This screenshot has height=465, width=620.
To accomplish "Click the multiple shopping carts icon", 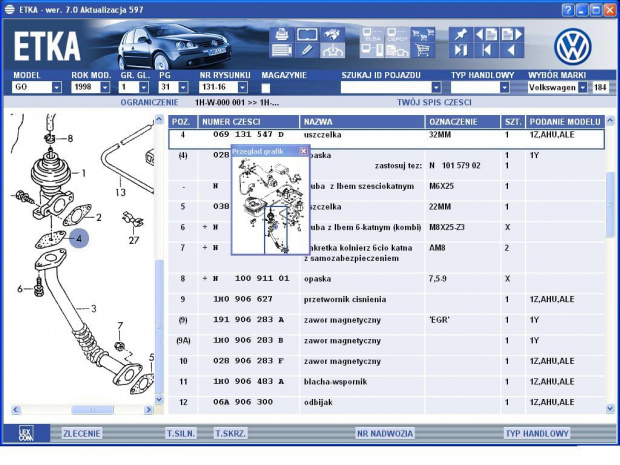I will [422, 35].
